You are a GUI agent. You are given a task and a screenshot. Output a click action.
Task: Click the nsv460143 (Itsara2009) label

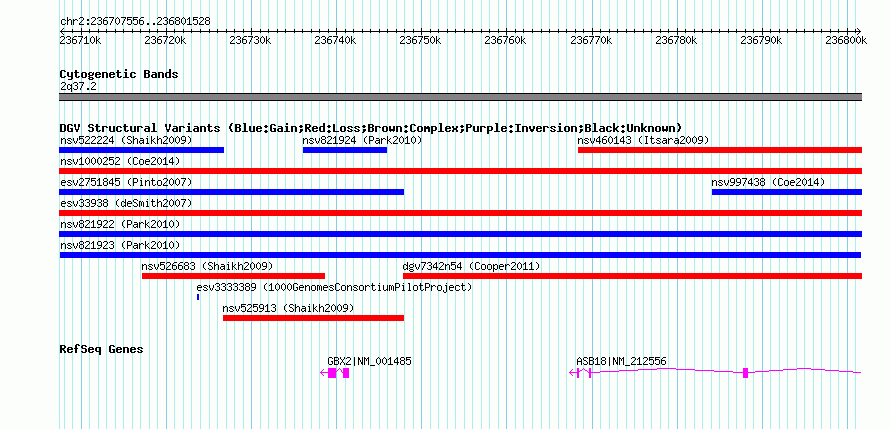[643, 140]
